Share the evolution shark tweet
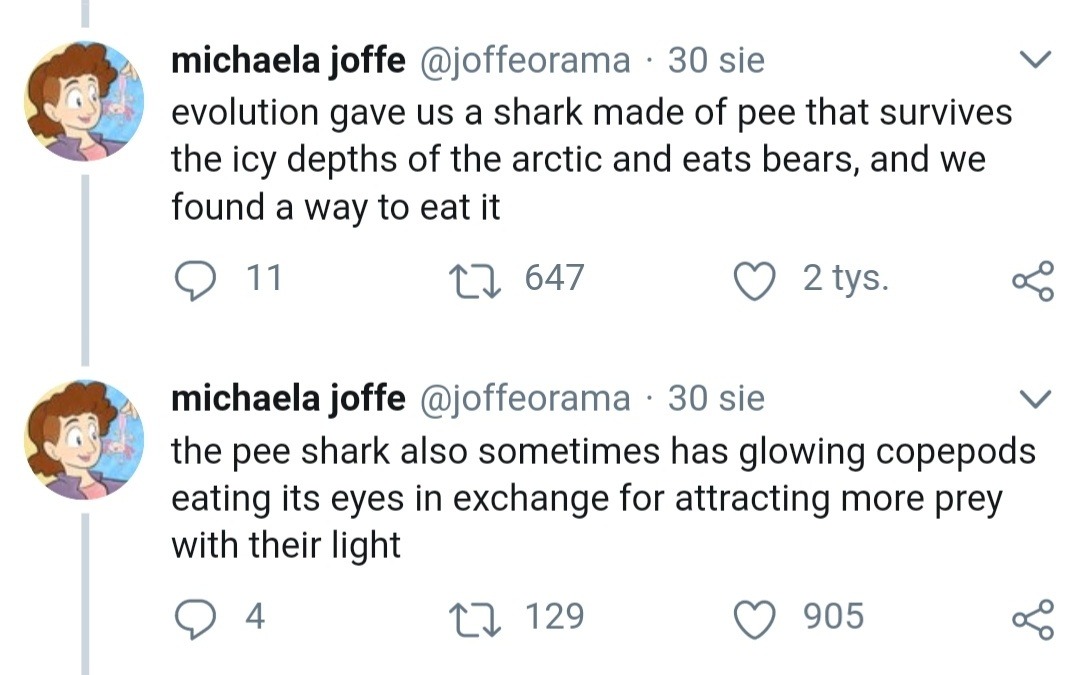 (x=1033, y=280)
